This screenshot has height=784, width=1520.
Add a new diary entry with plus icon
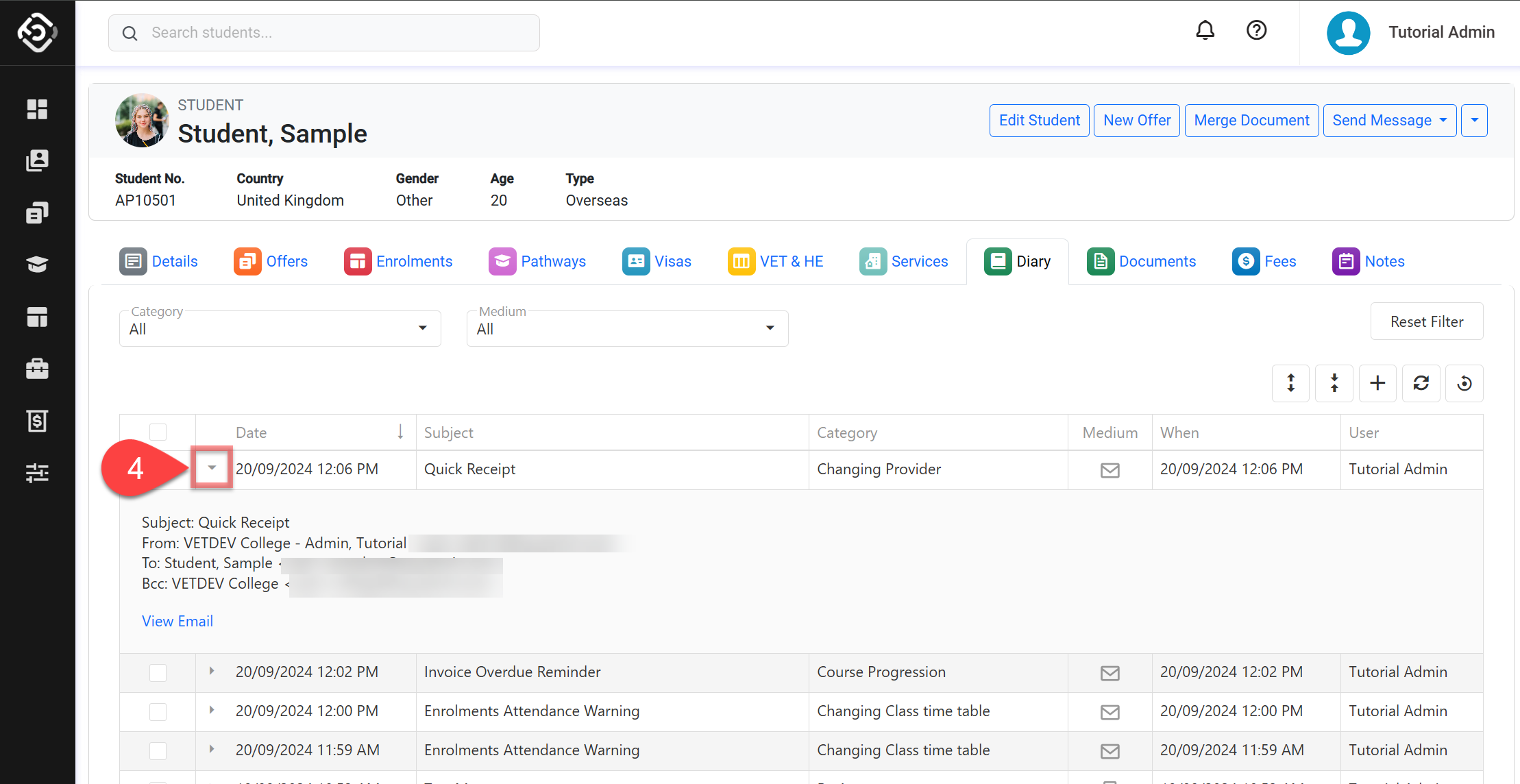point(1377,383)
